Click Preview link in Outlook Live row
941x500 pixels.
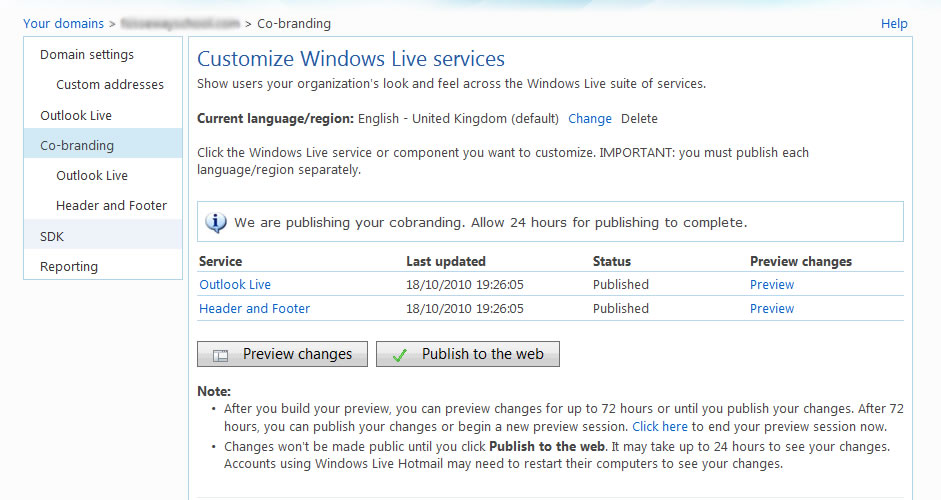[772, 285]
